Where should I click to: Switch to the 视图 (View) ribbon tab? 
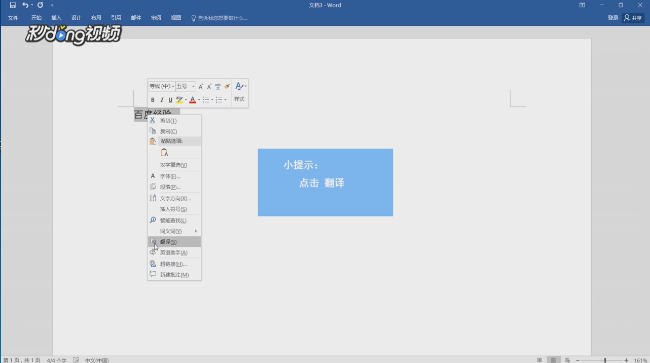(176, 18)
